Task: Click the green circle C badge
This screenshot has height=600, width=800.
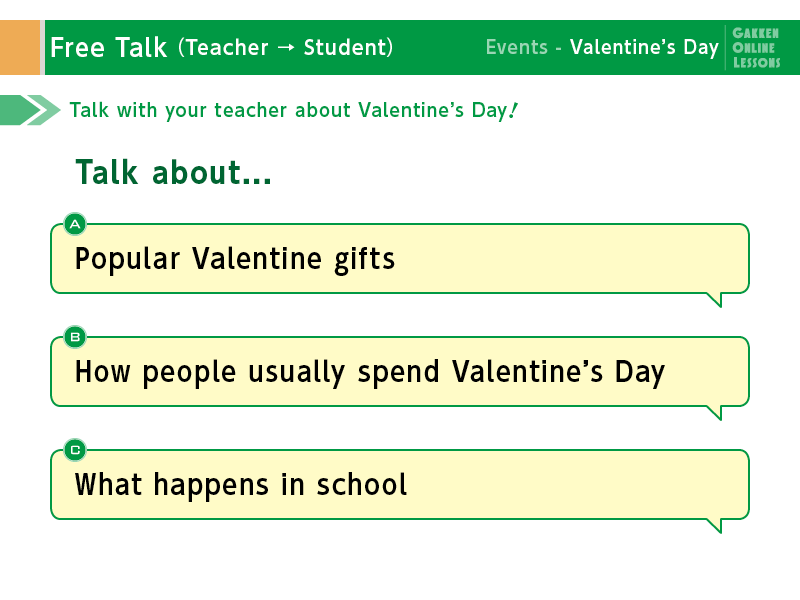Action: pos(75,451)
